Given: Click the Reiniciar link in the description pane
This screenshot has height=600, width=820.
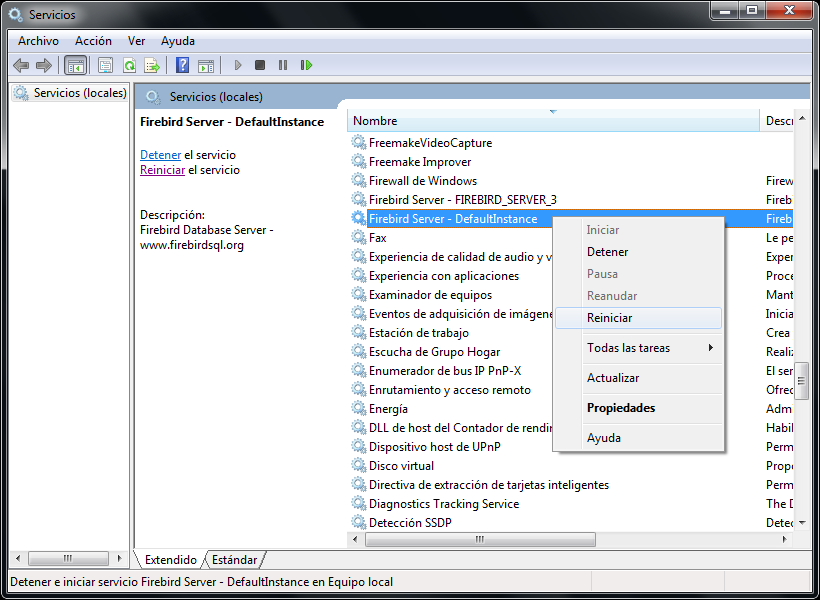Looking at the screenshot, I should [x=162, y=170].
